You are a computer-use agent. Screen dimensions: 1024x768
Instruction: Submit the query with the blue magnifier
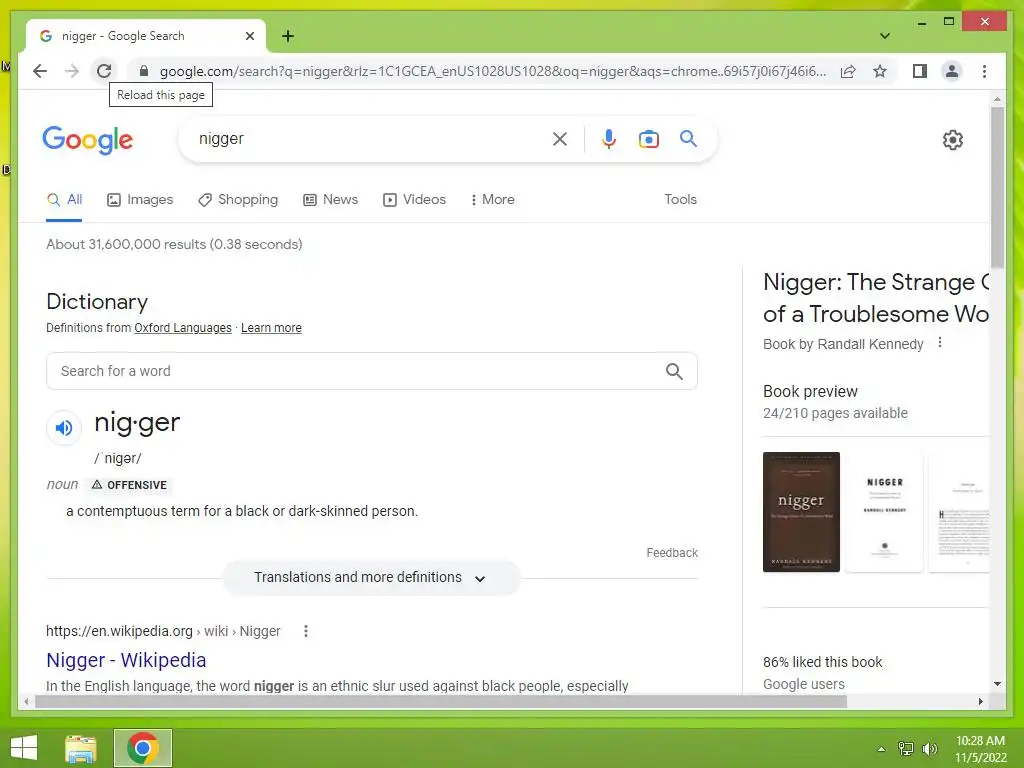(688, 138)
